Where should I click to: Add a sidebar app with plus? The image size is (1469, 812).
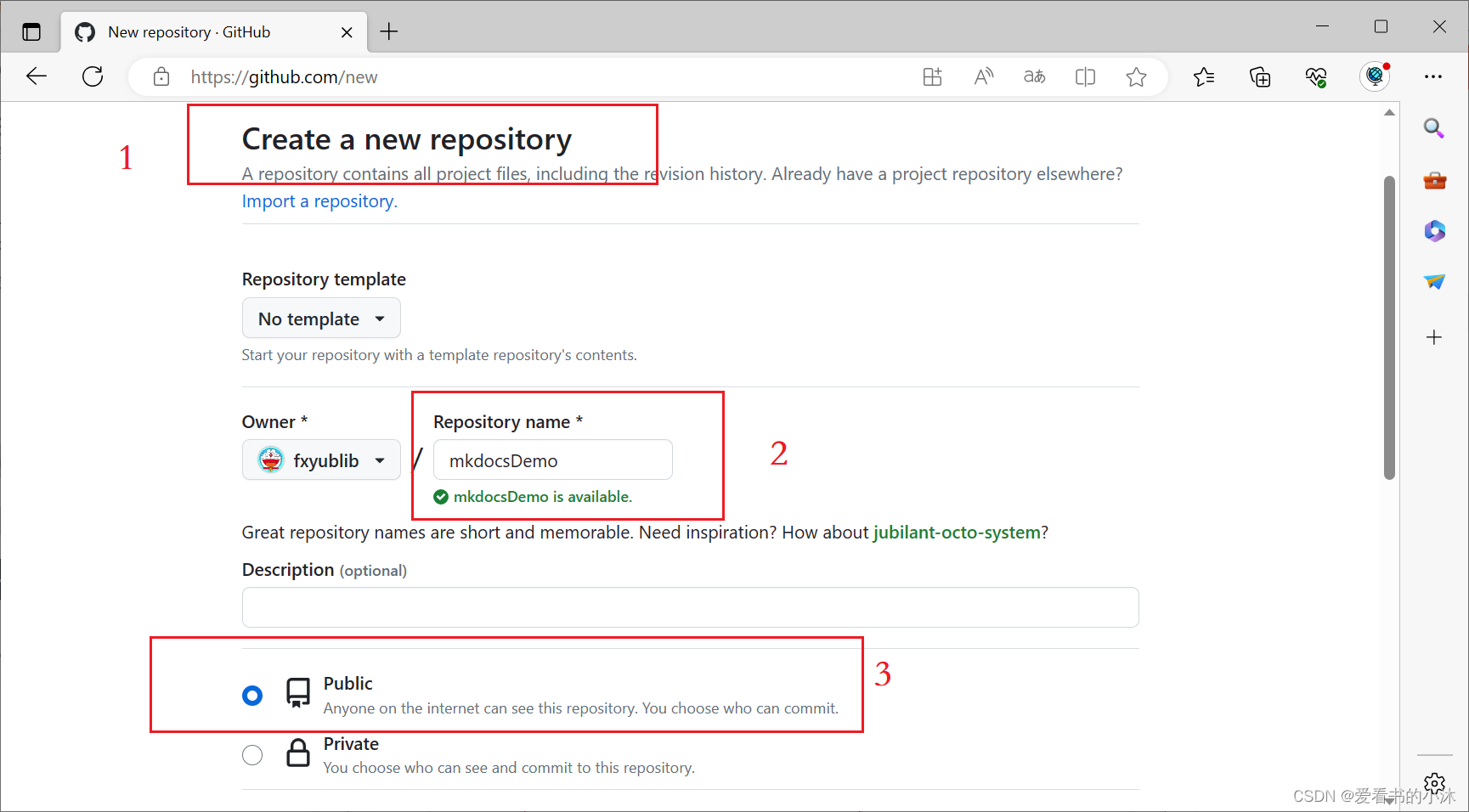(1434, 337)
